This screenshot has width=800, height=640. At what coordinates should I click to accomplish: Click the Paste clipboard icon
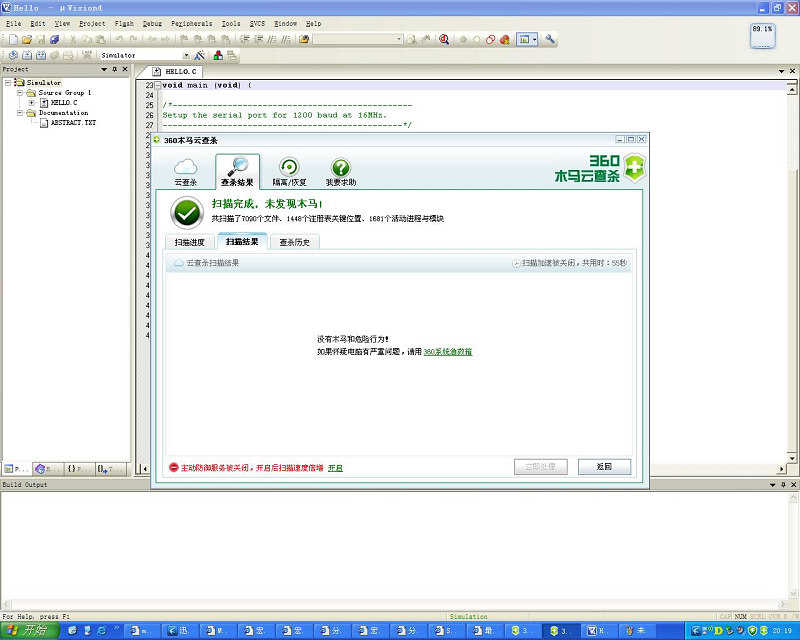[101, 39]
